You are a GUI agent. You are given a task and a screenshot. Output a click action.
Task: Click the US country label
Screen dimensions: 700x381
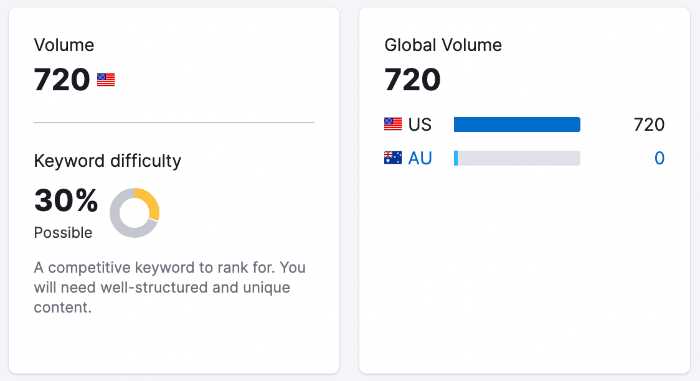(x=420, y=125)
